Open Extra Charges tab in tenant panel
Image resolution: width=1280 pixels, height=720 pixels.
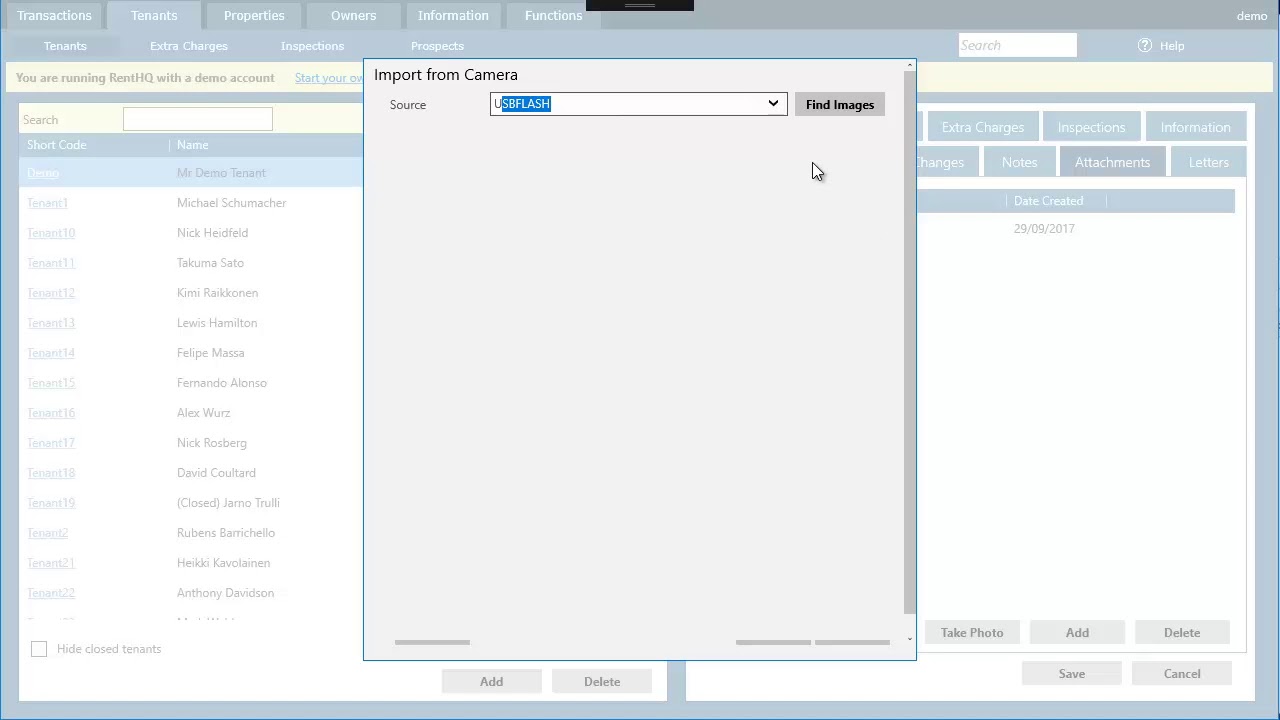coord(982,127)
